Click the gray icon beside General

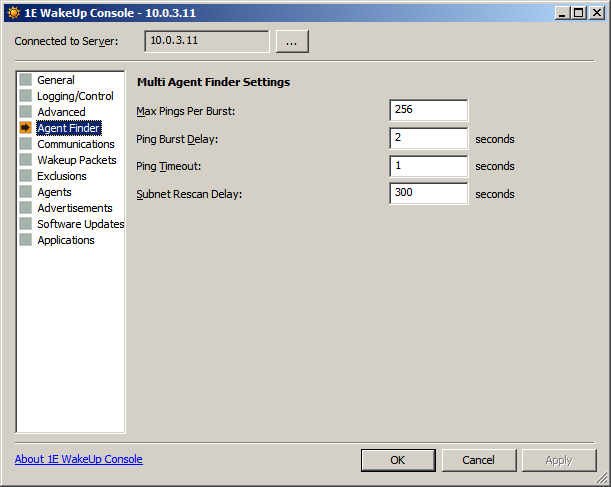coord(26,80)
